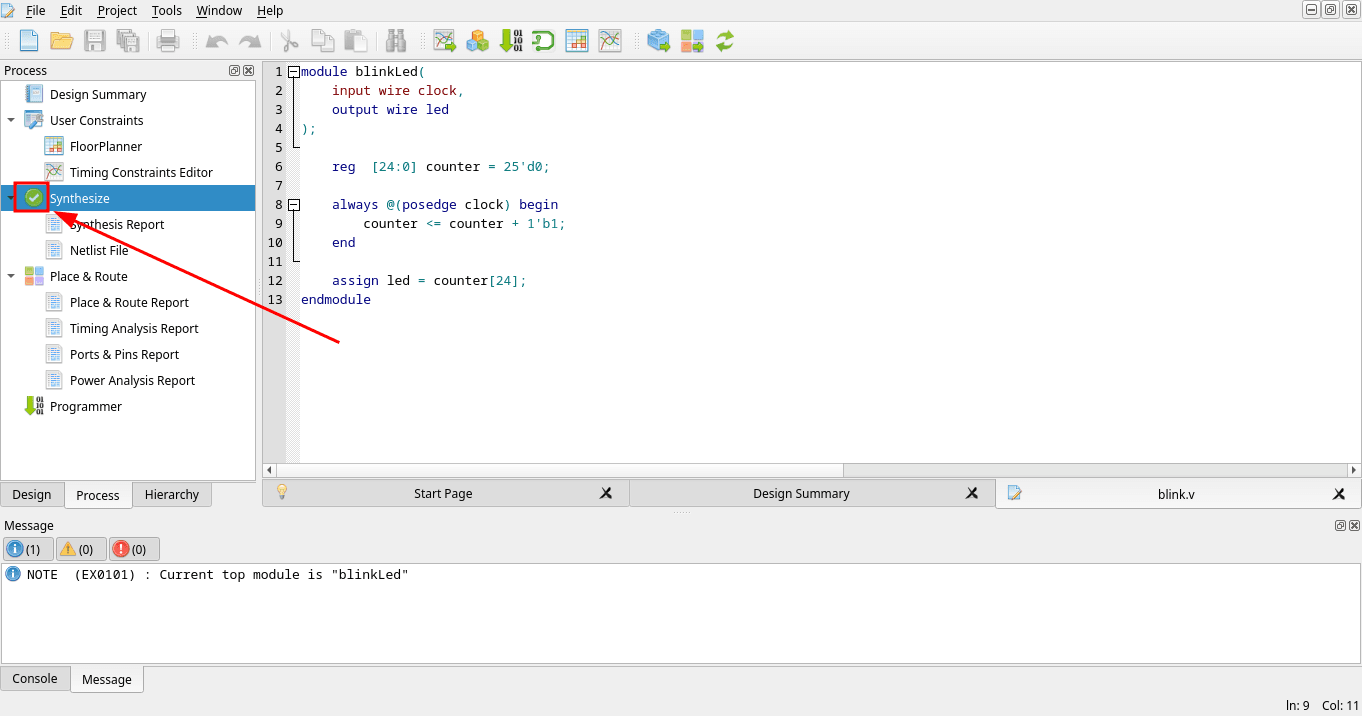Redo the last undone edit
Screen dimensions: 1362x716
tap(250, 41)
